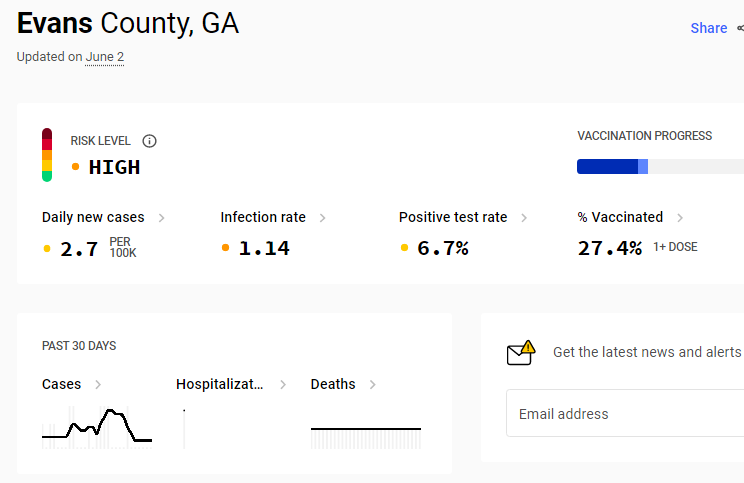Click the yellow dot beside 6.7% rate
This screenshot has width=744, height=483.
pyautogui.click(x=404, y=248)
